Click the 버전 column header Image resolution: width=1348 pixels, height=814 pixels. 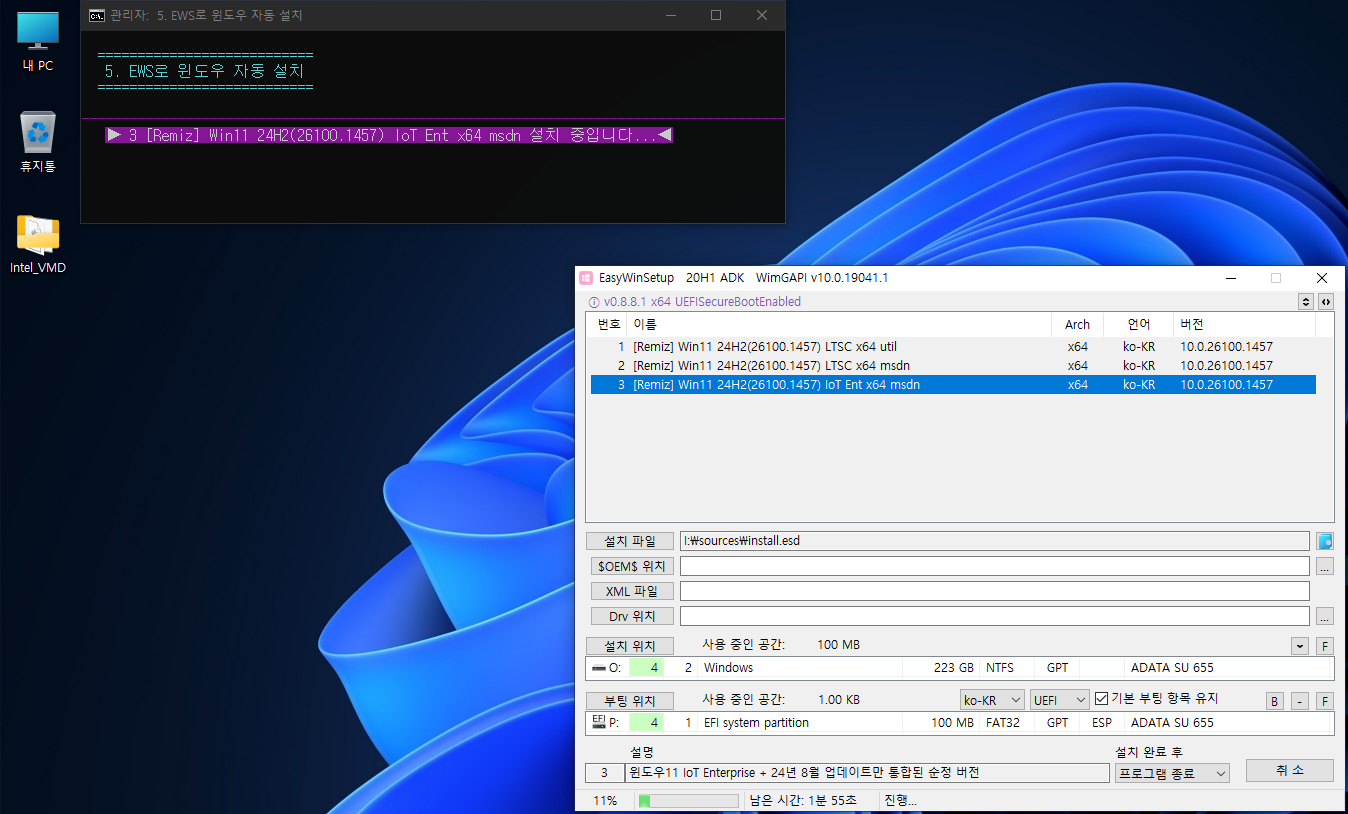coord(1244,325)
